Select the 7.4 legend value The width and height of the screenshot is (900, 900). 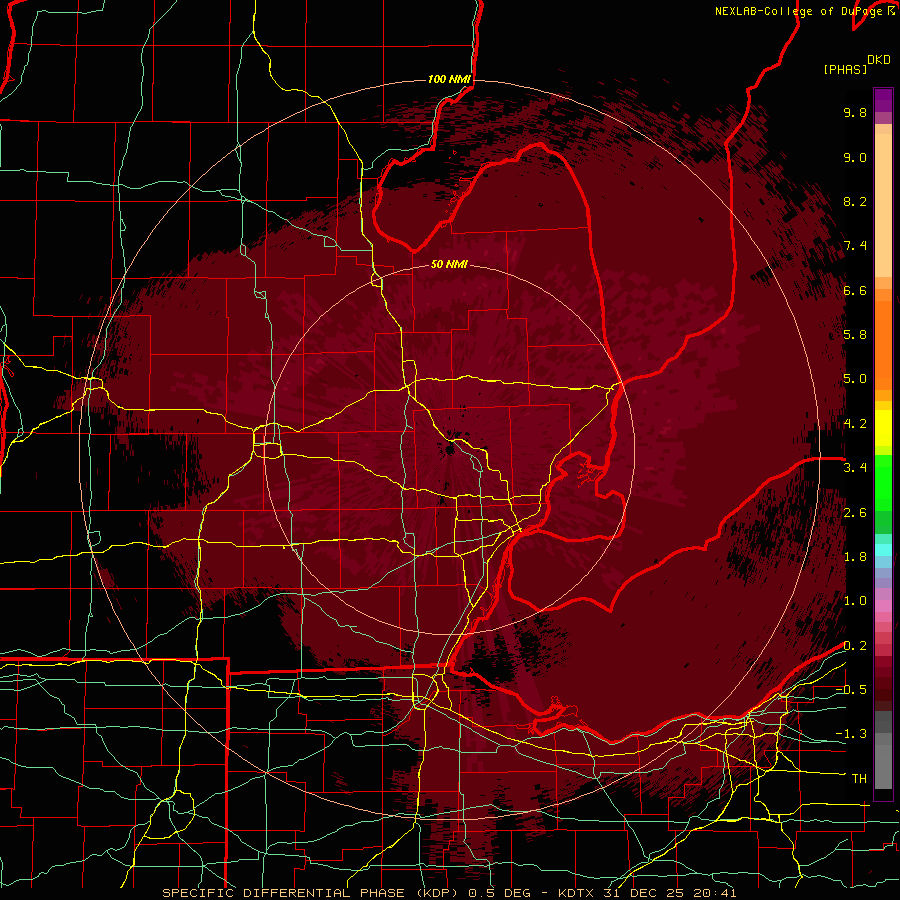(x=855, y=246)
